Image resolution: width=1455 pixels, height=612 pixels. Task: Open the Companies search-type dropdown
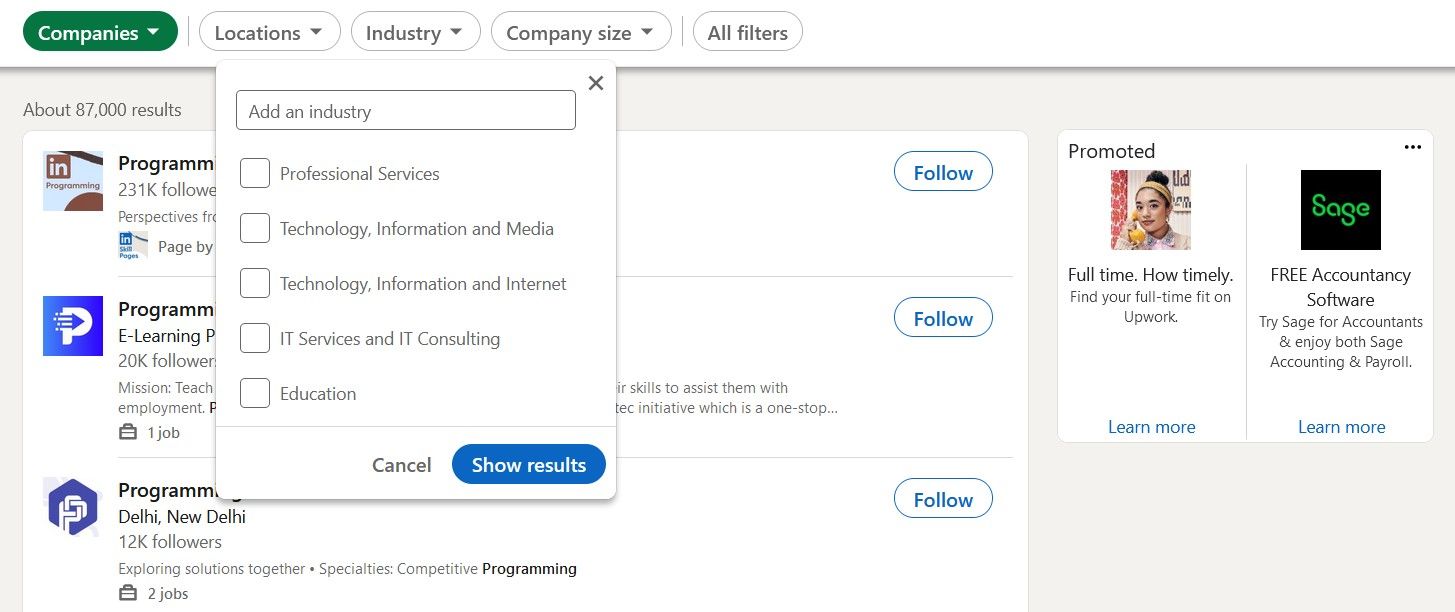pos(99,31)
